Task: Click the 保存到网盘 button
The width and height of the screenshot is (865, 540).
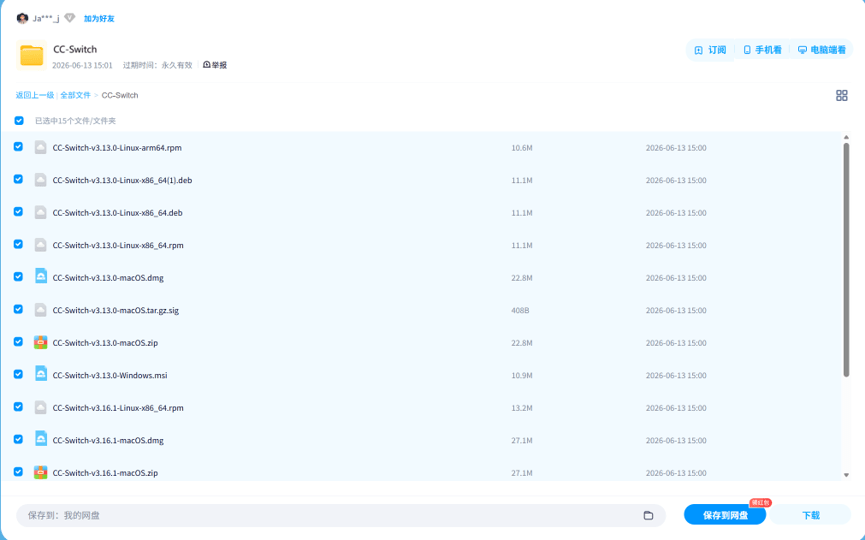Action: pyautogui.click(x=725, y=515)
